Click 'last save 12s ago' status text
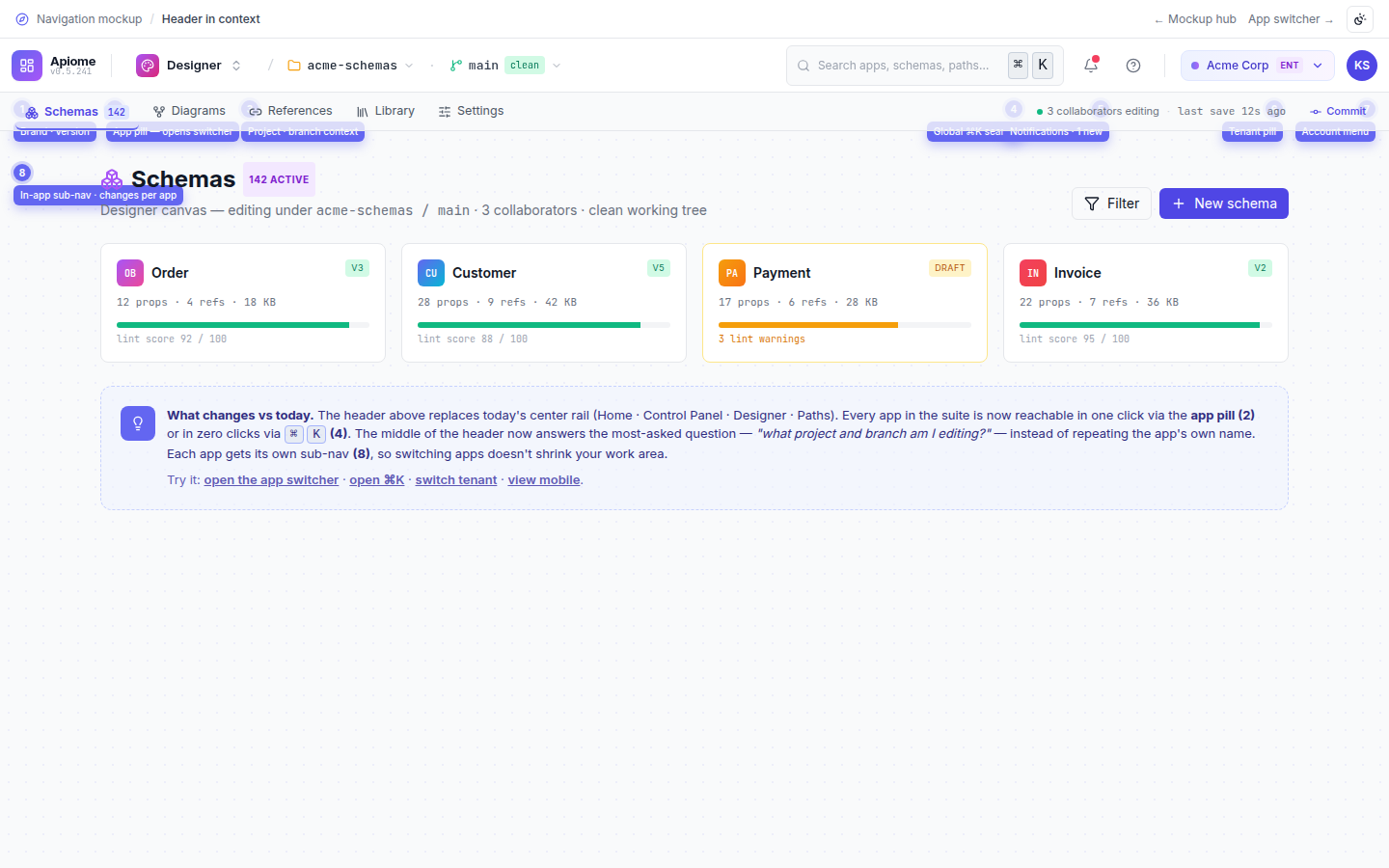 (1232, 112)
